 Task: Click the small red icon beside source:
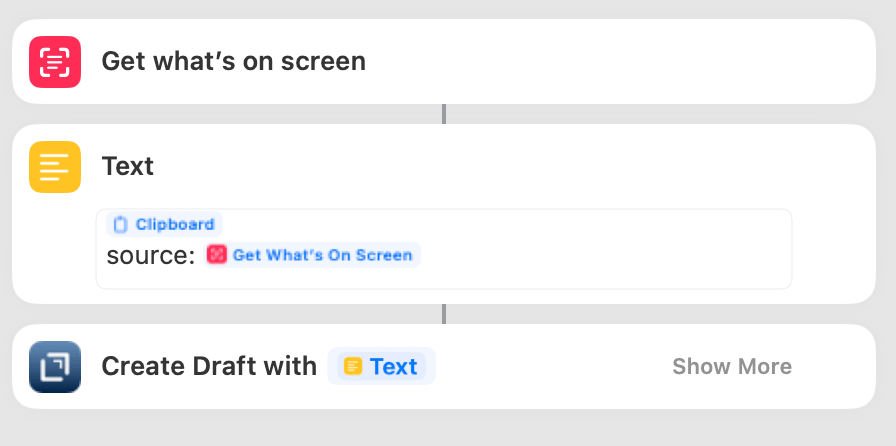tap(217, 255)
